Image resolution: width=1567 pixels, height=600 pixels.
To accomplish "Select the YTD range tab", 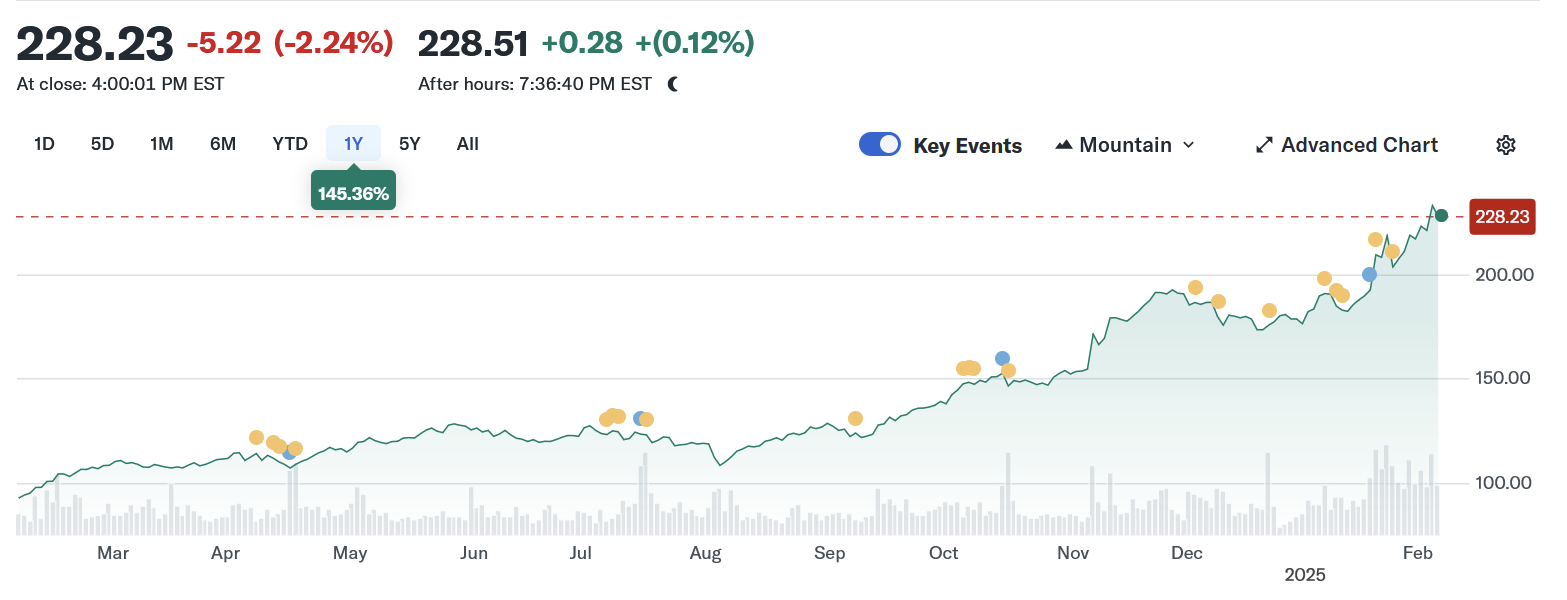I will pyautogui.click(x=290, y=144).
